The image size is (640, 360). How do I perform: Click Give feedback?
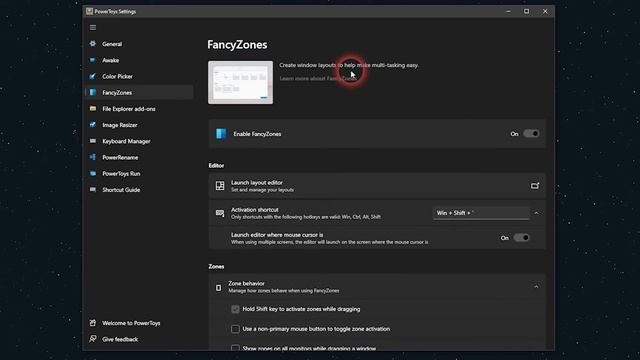click(x=139, y=339)
